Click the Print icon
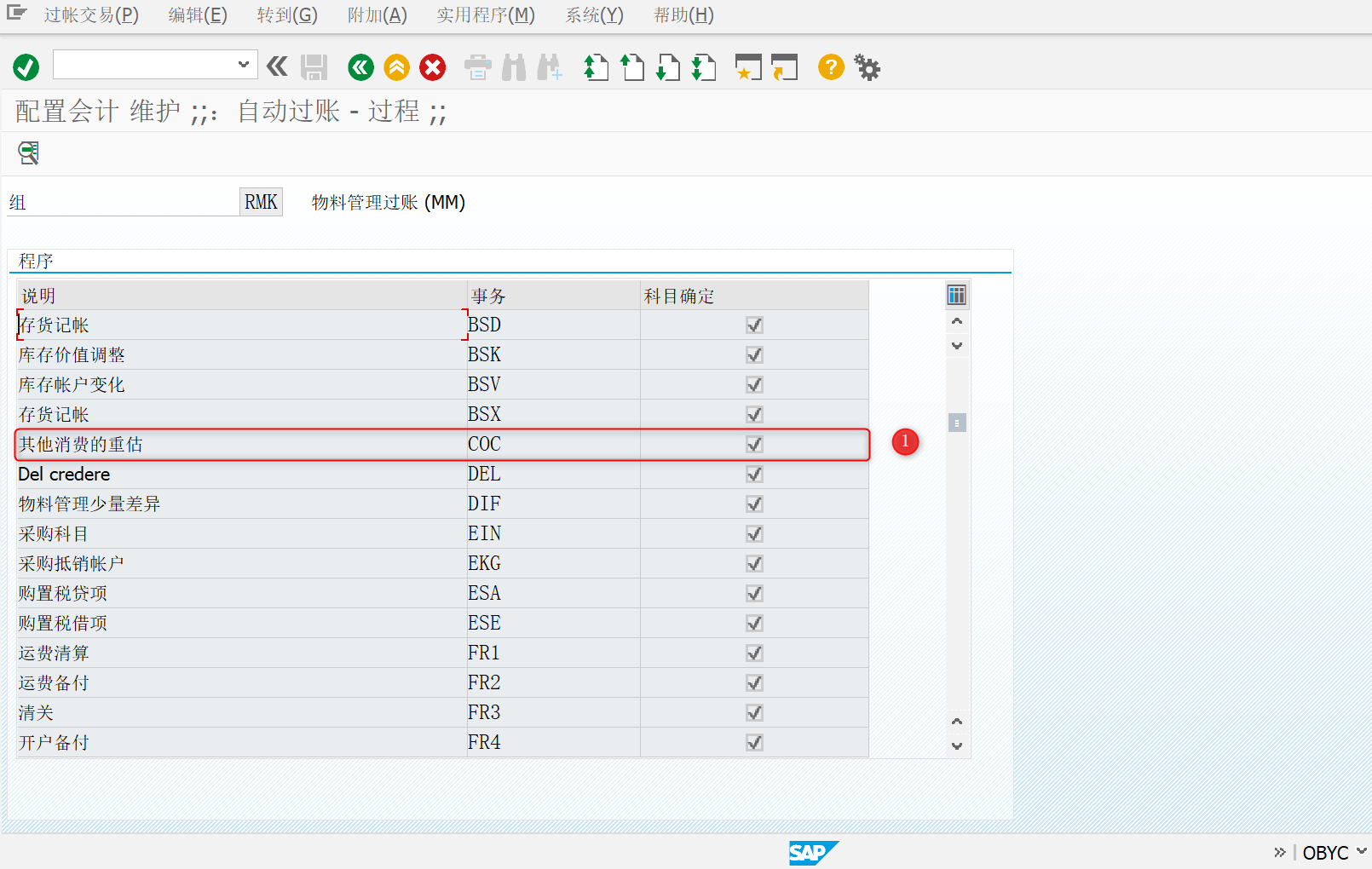 click(477, 67)
